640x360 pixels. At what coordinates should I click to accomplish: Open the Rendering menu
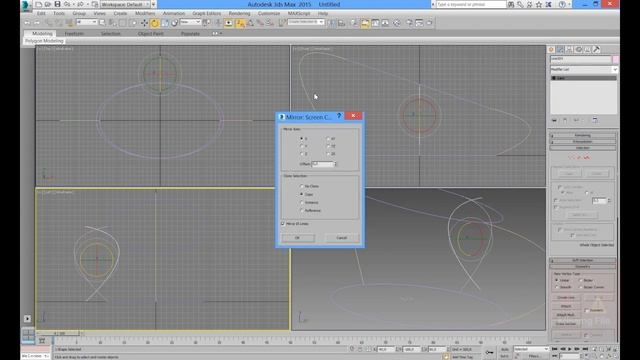(239, 13)
